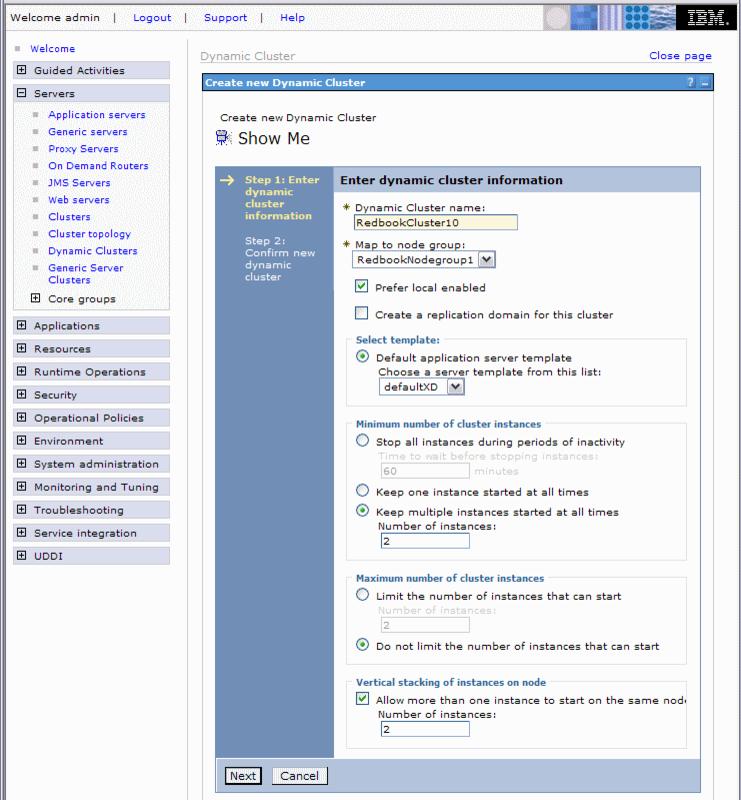Toggle Prefer local enabled checkbox

[361, 286]
